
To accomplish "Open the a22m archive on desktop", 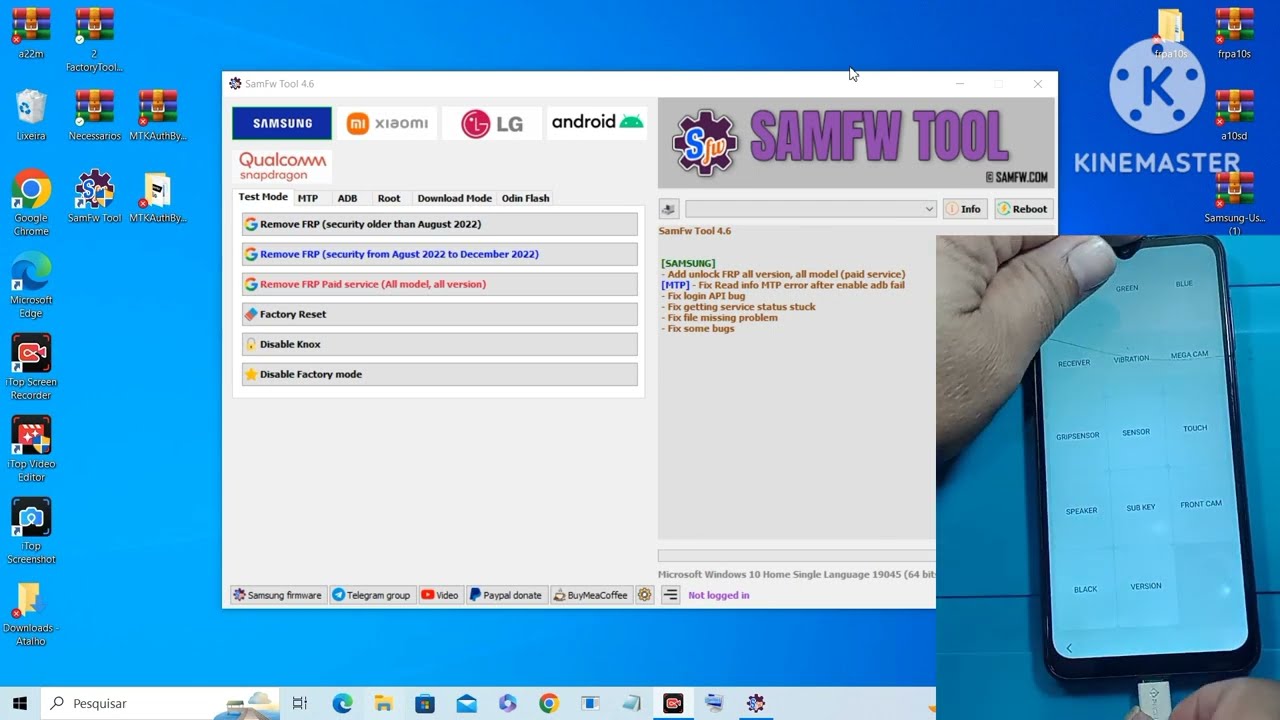I will click(31, 34).
